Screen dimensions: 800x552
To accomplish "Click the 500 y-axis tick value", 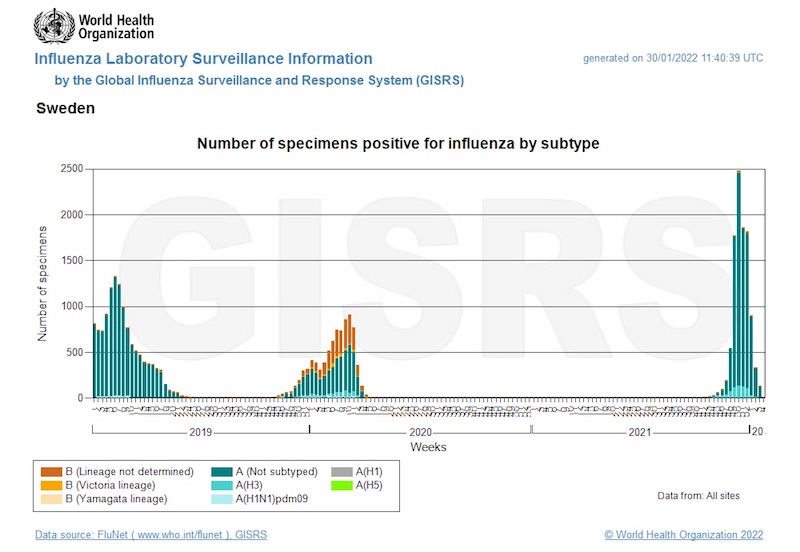I will (x=75, y=353).
